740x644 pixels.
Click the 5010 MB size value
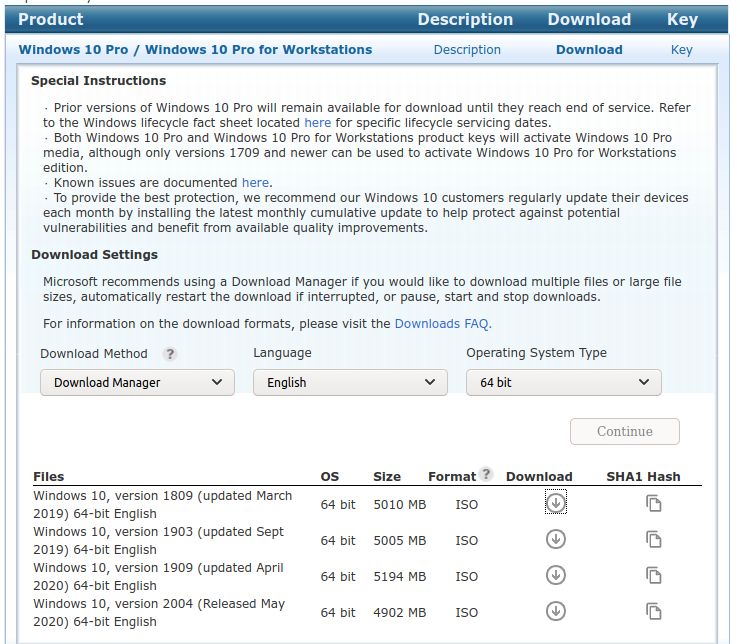tap(400, 505)
